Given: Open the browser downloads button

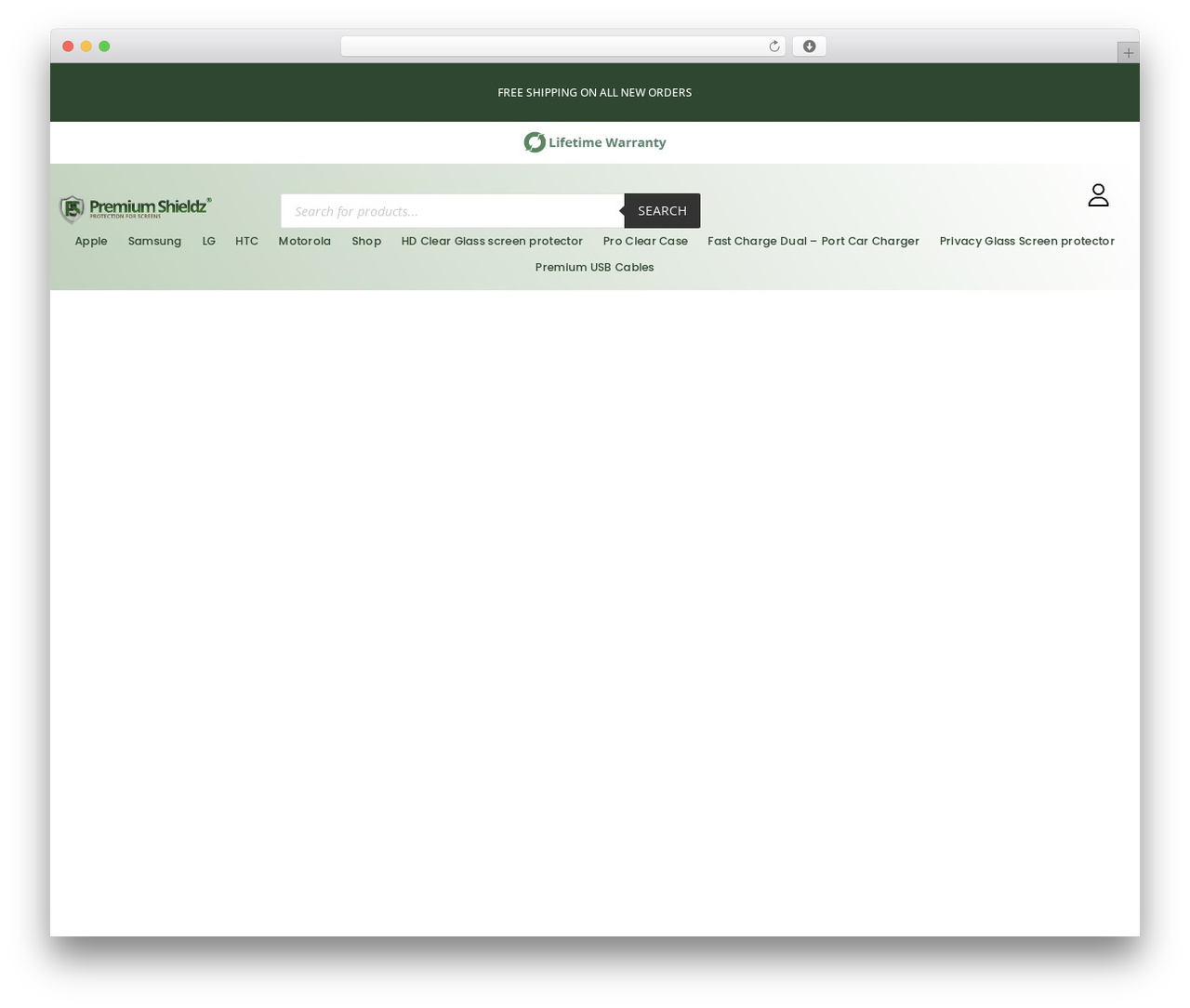Looking at the screenshot, I should pos(809,46).
